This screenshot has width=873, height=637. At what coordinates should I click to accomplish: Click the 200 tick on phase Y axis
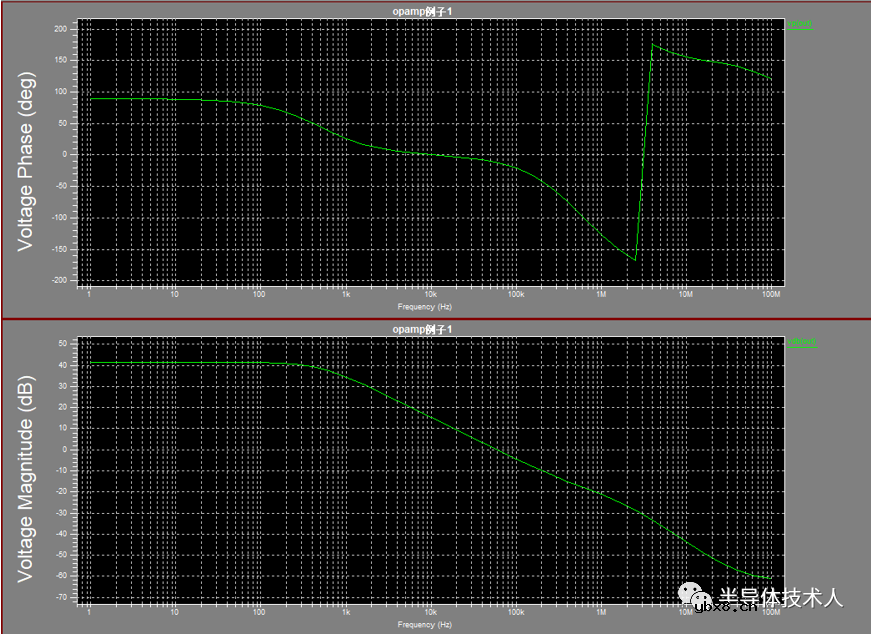60,29
